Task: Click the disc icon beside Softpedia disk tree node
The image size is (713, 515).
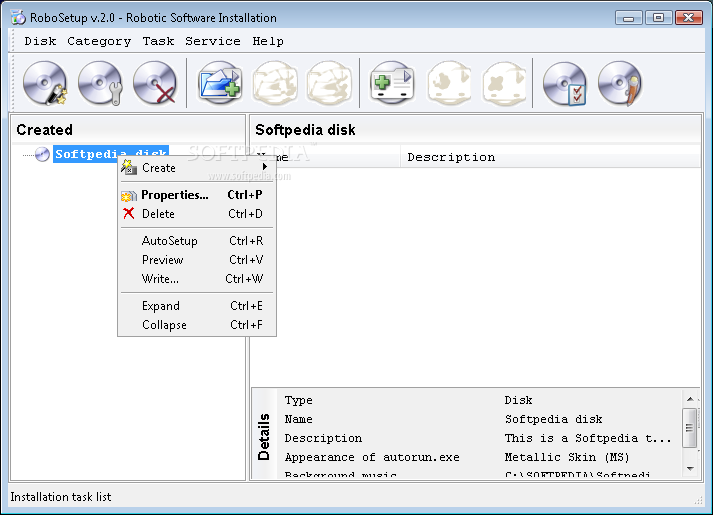Action: 42,155
